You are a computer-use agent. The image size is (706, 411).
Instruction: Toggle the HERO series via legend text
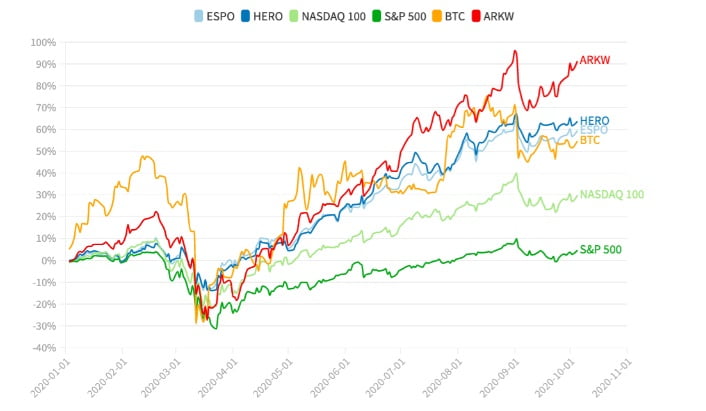pos(266,16)
